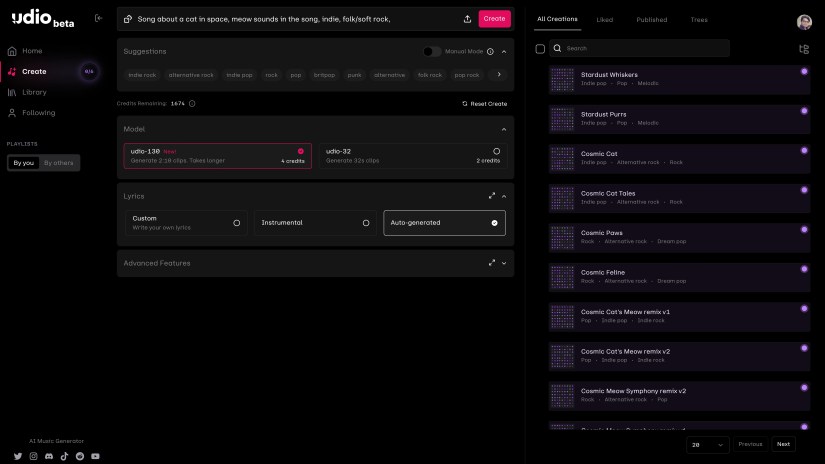Collapse the Lyrics section chevron

[x=504, y=196]
